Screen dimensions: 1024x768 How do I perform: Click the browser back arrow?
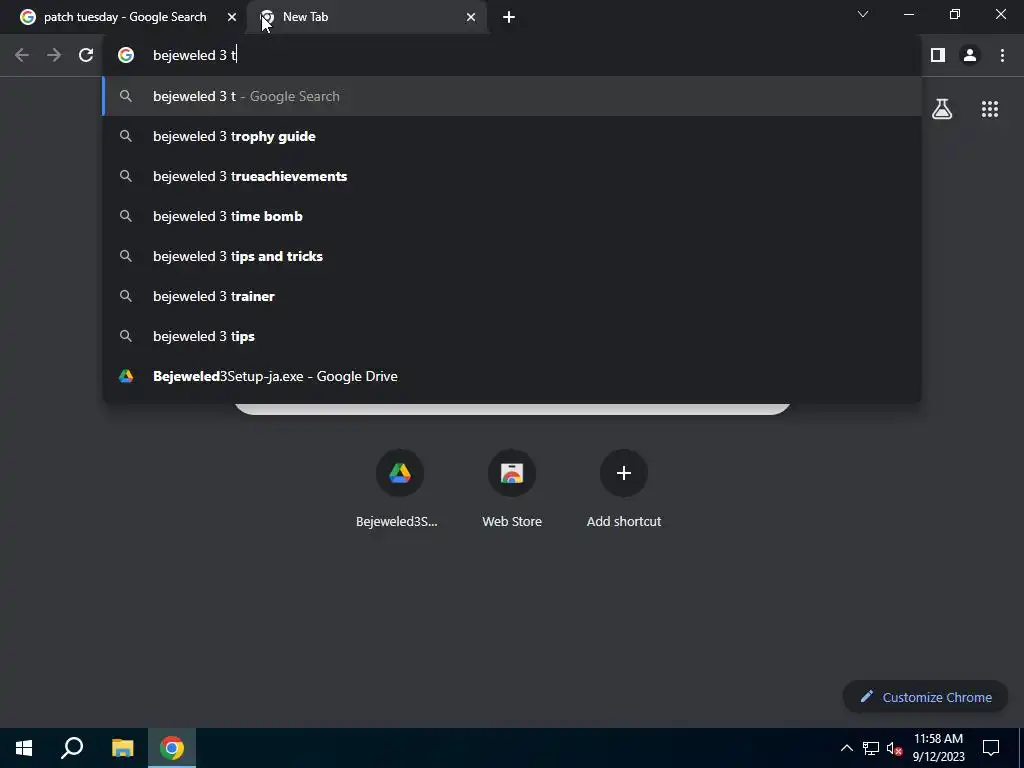tap(22, 56)
